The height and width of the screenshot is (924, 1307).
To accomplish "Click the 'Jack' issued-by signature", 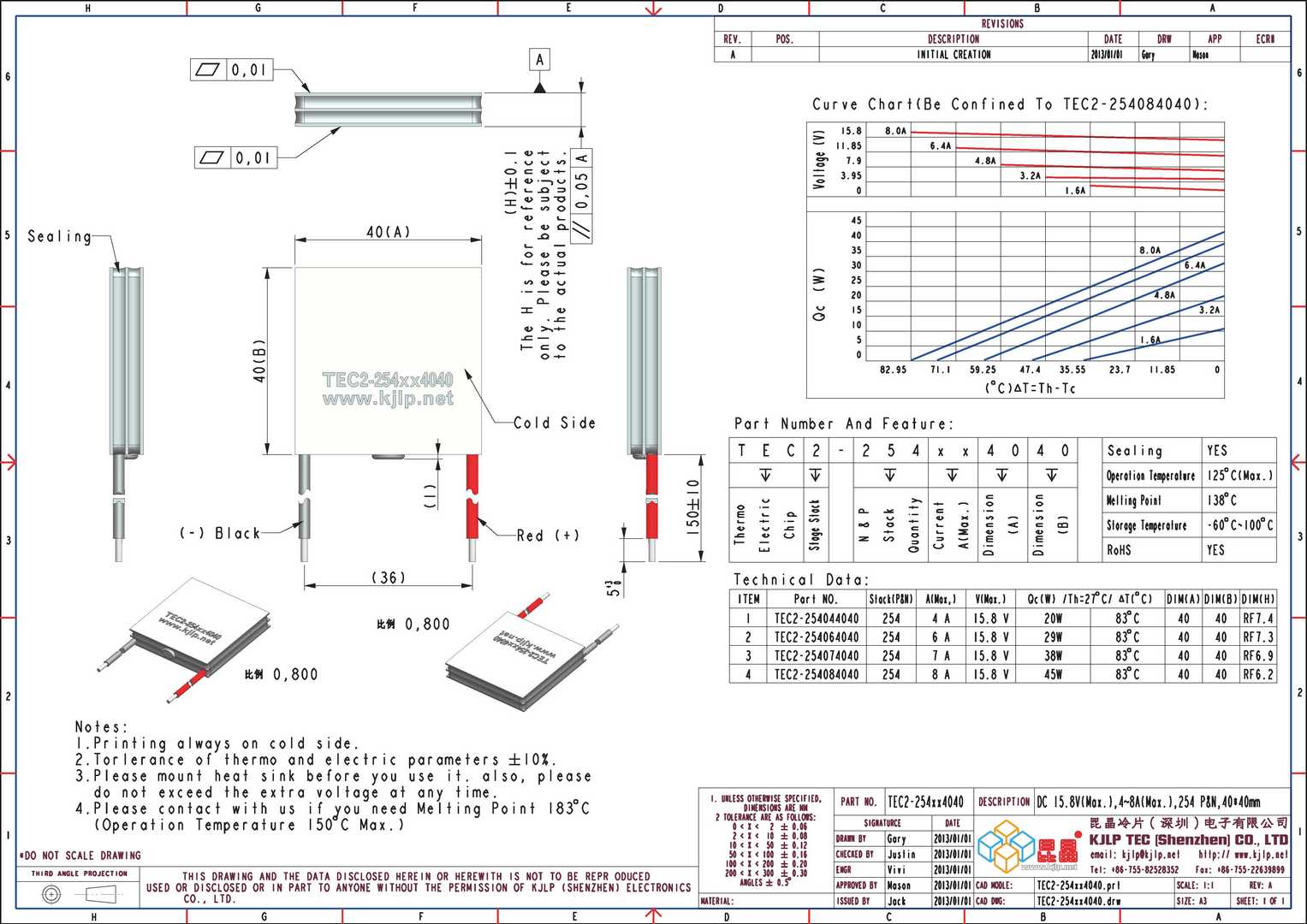I will tap(895, 901).
